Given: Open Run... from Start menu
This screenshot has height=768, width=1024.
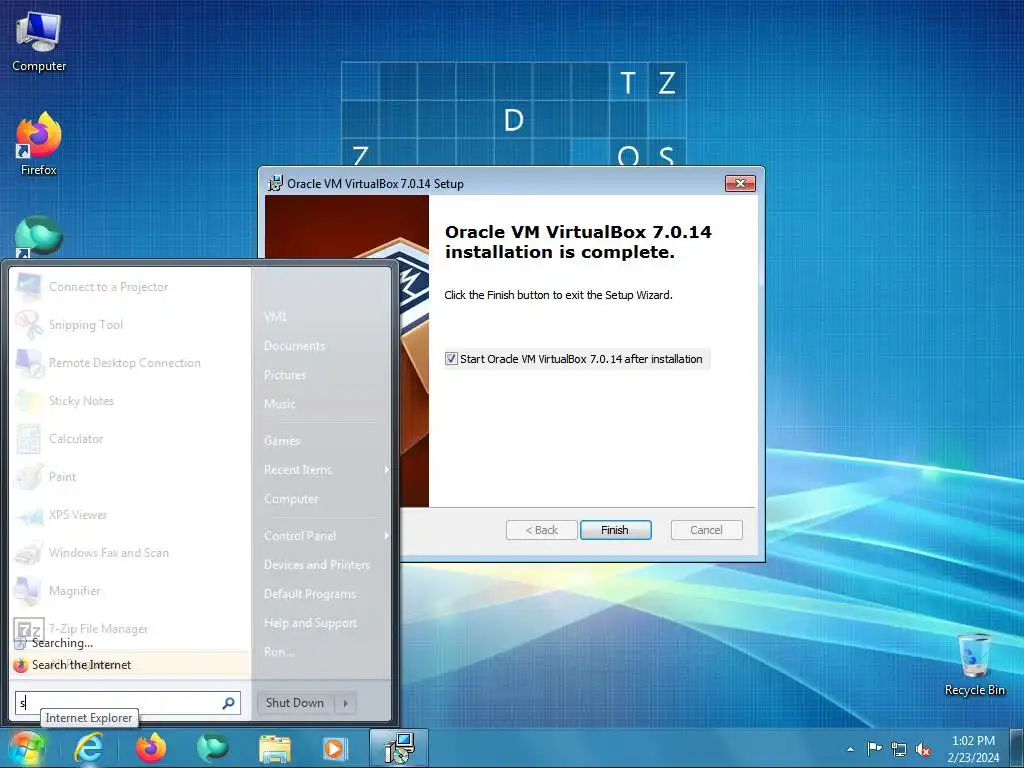Looking at the screenshot, I should [279, 652].
